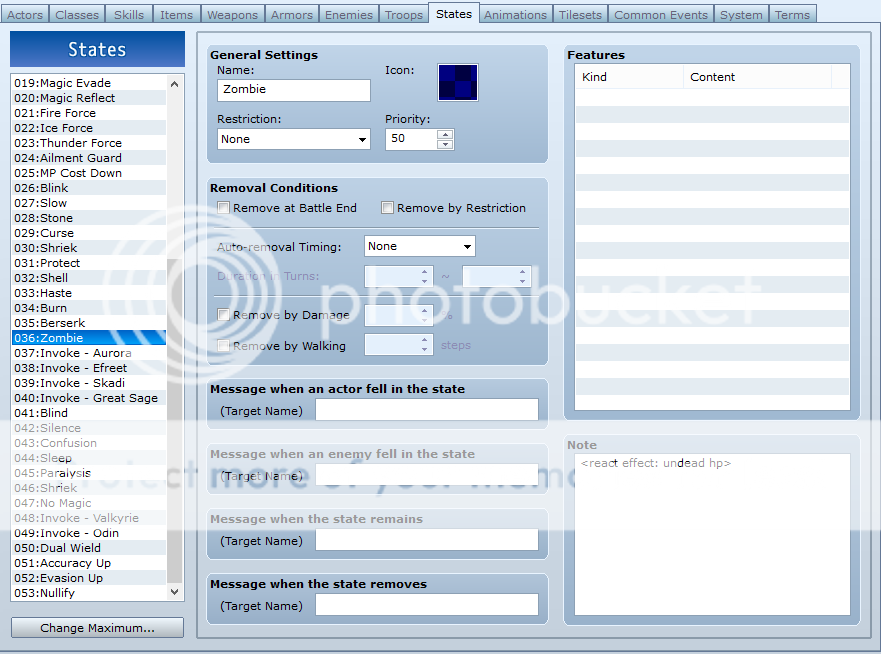This screenshot has height=654, width=881.
Task: Click the Change Maximum button
Action: [97, 628]
